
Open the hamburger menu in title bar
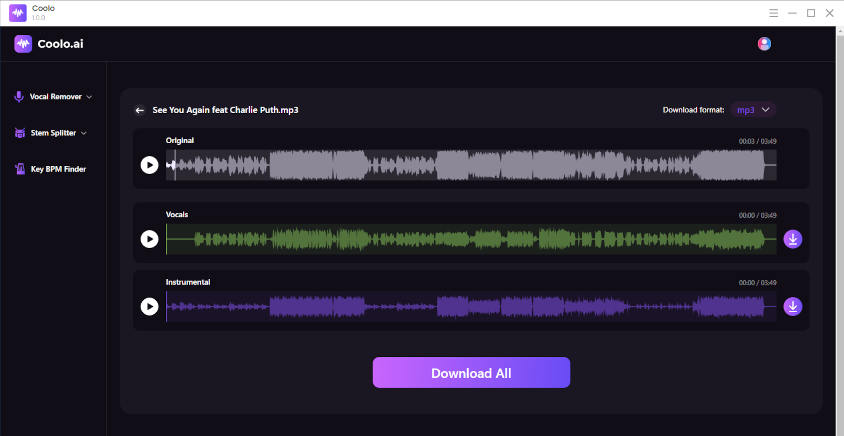point(773,13)
